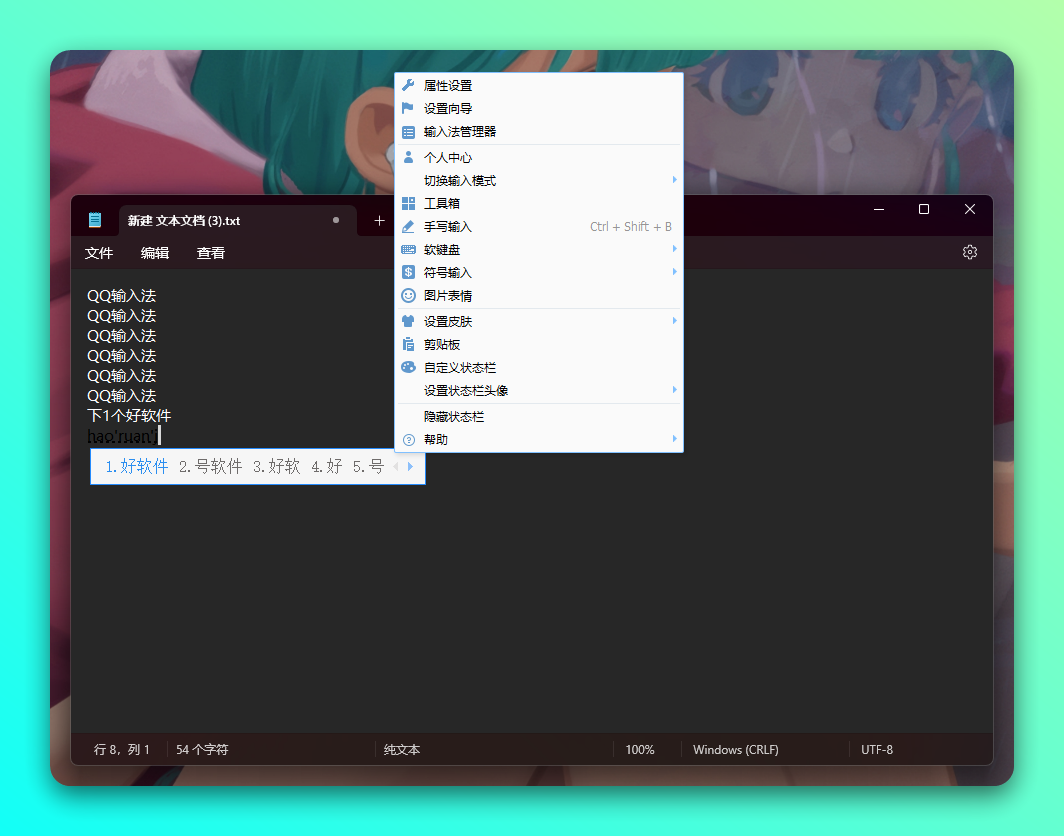
Task: Click the keyboard icon beside 软键盘
Action: [408, 250]
